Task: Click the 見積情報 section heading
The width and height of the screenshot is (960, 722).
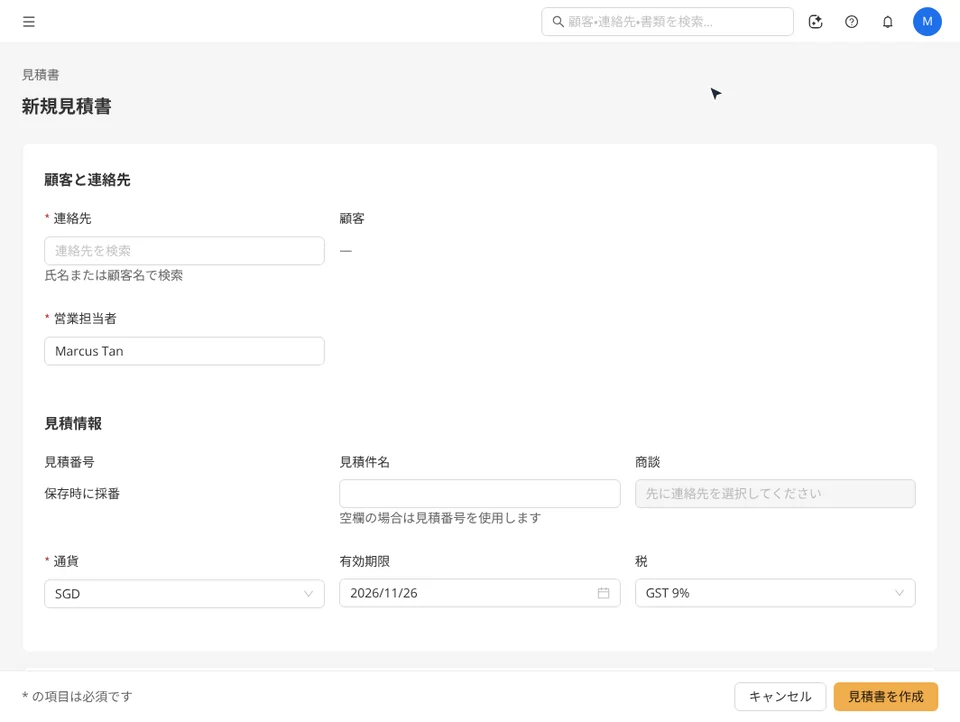Action: 73,423
